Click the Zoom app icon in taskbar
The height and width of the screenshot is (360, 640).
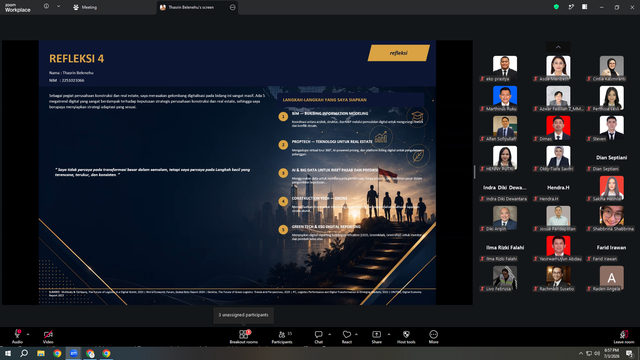coord(74,353)
